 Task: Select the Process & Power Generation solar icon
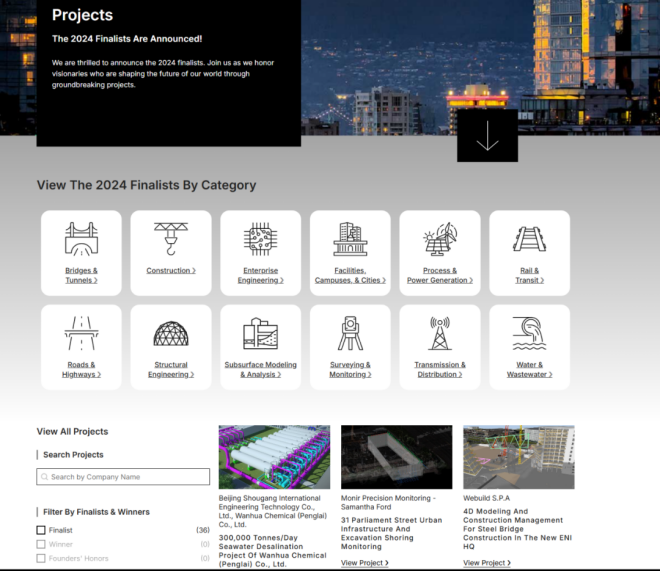[x=439, y=240]
